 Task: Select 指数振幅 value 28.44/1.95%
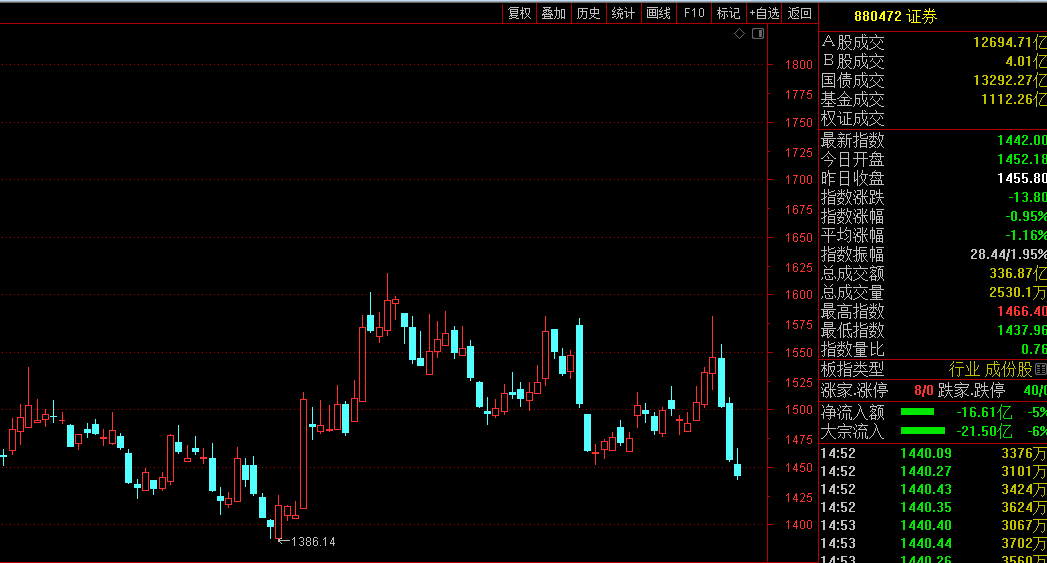click(1008, 254)
